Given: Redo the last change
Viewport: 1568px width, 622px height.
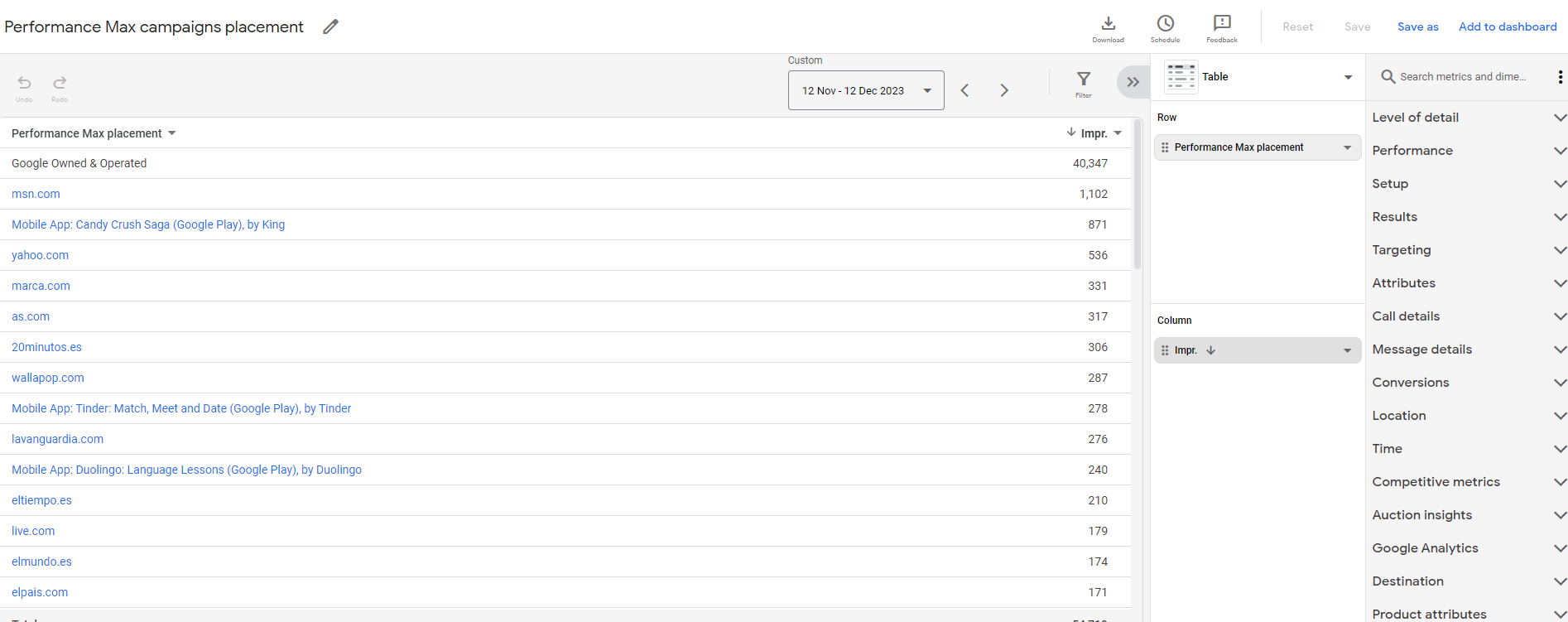Looking at the screenshot, I should [60, 88].
